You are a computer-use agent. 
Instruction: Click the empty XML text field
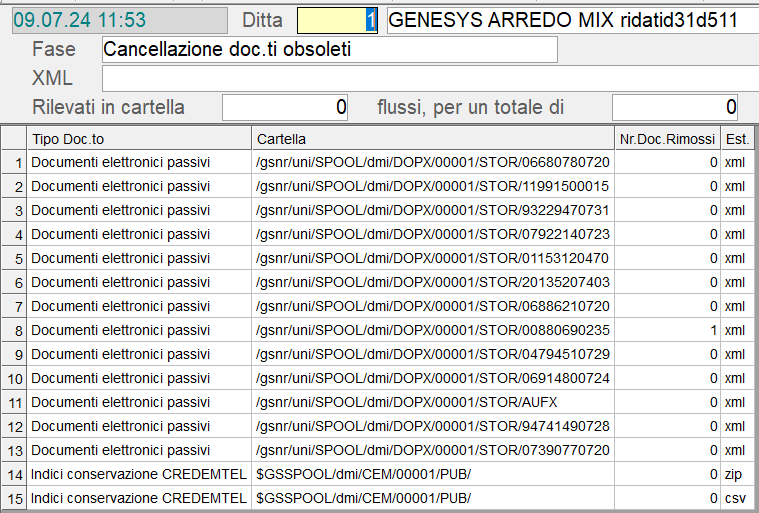tap(429, 79)
